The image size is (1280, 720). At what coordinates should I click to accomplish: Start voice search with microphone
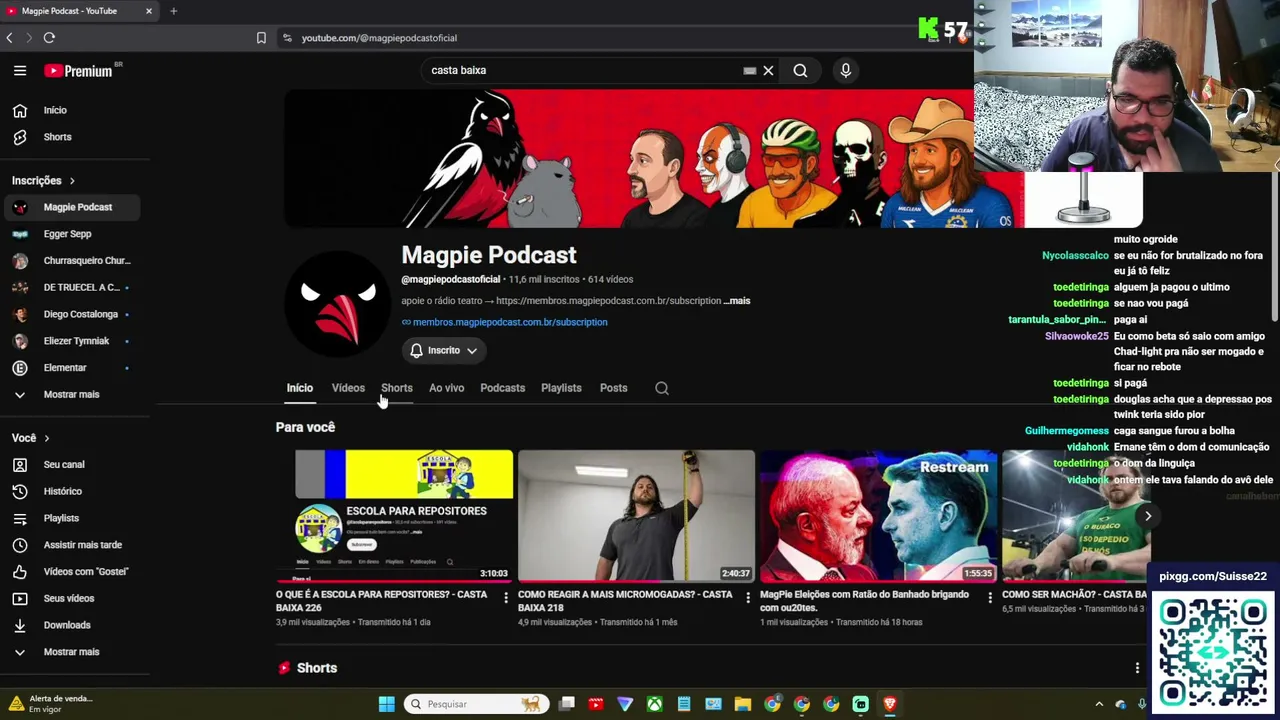846,71
